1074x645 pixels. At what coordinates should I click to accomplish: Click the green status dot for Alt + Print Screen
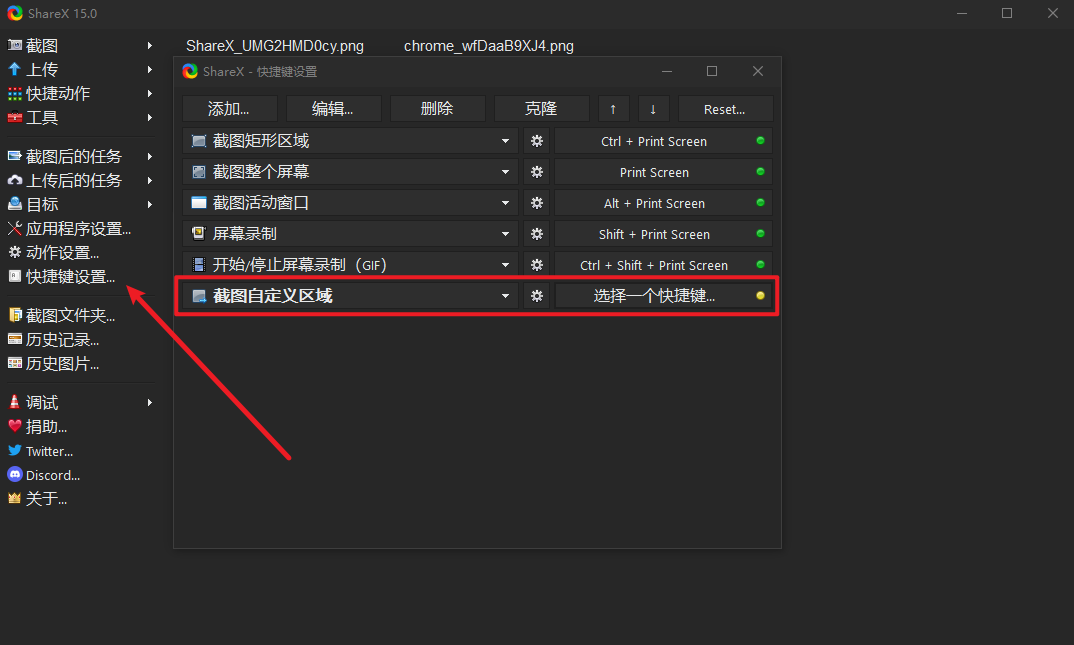(x=760, y=203)
